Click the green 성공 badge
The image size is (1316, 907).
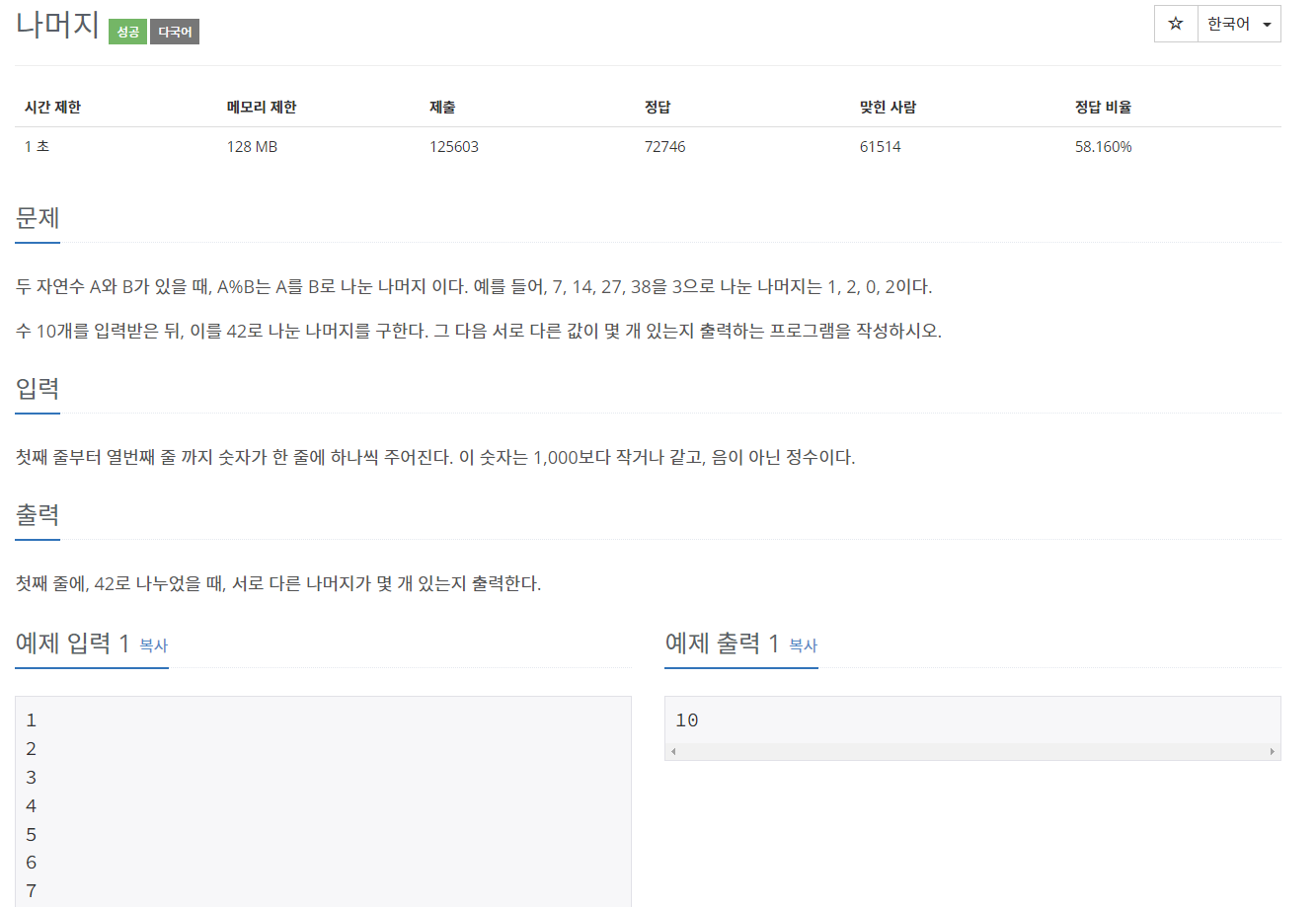(127, 32)
